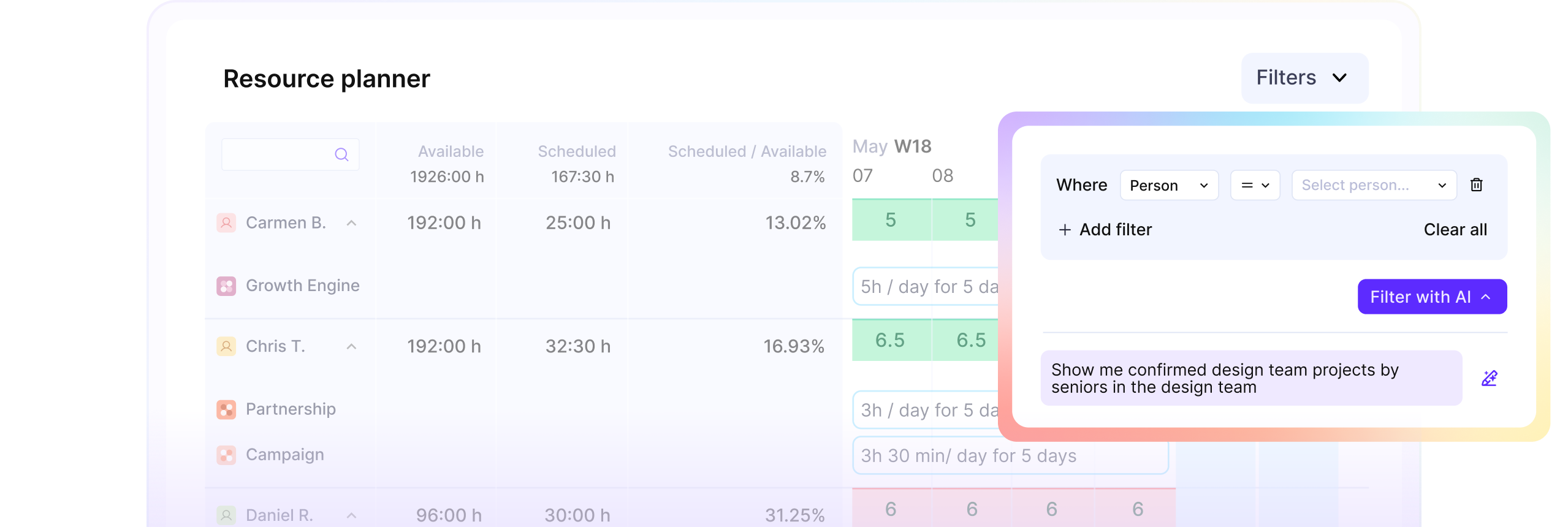Screen dimensions: 1568x527
Task: Click Chris T. May 07 cell 6.5
Action: [x=891, y=340]
